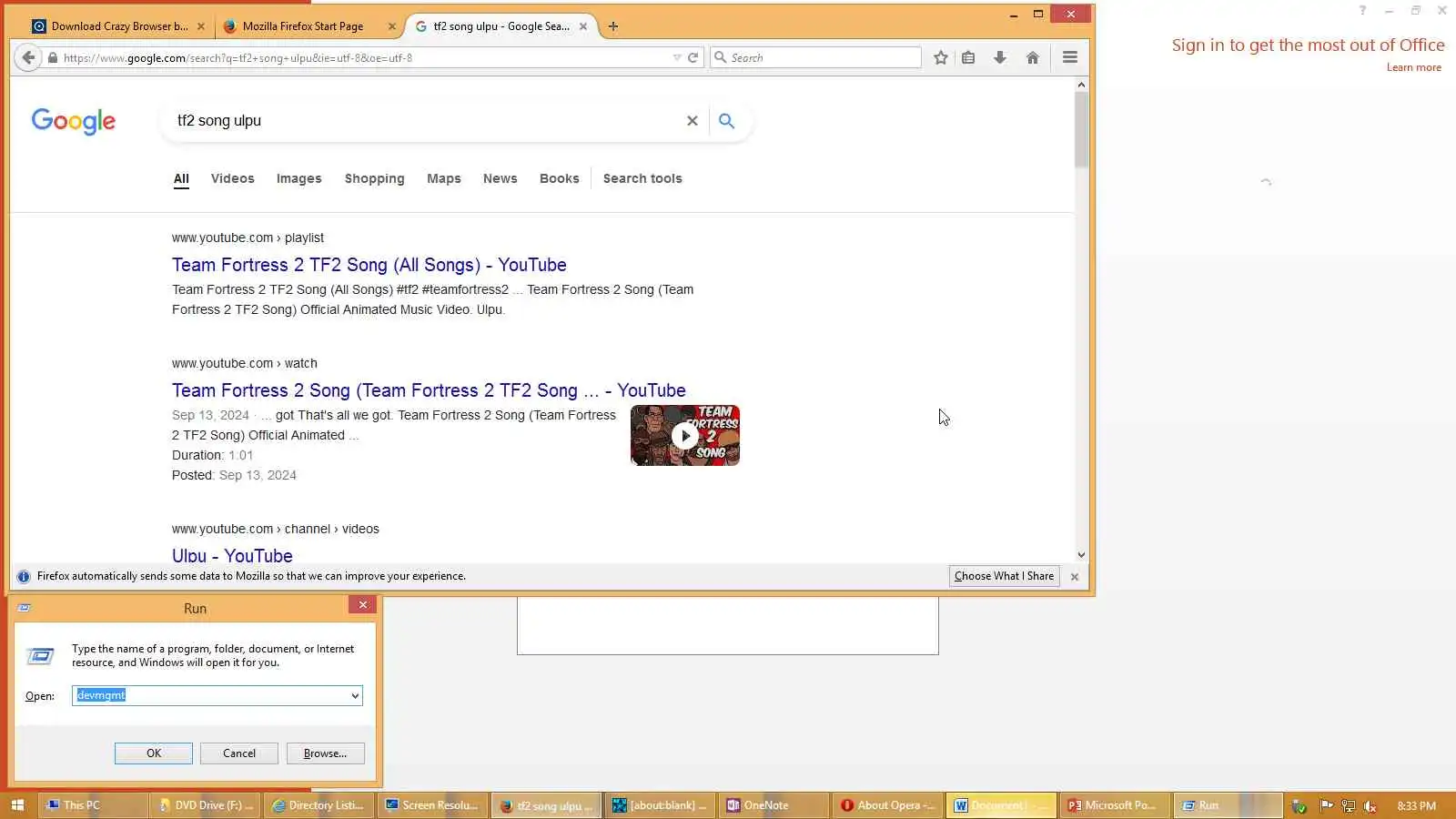
Task: Open OneNote from the taskbar
Action: tap(774, 805)
